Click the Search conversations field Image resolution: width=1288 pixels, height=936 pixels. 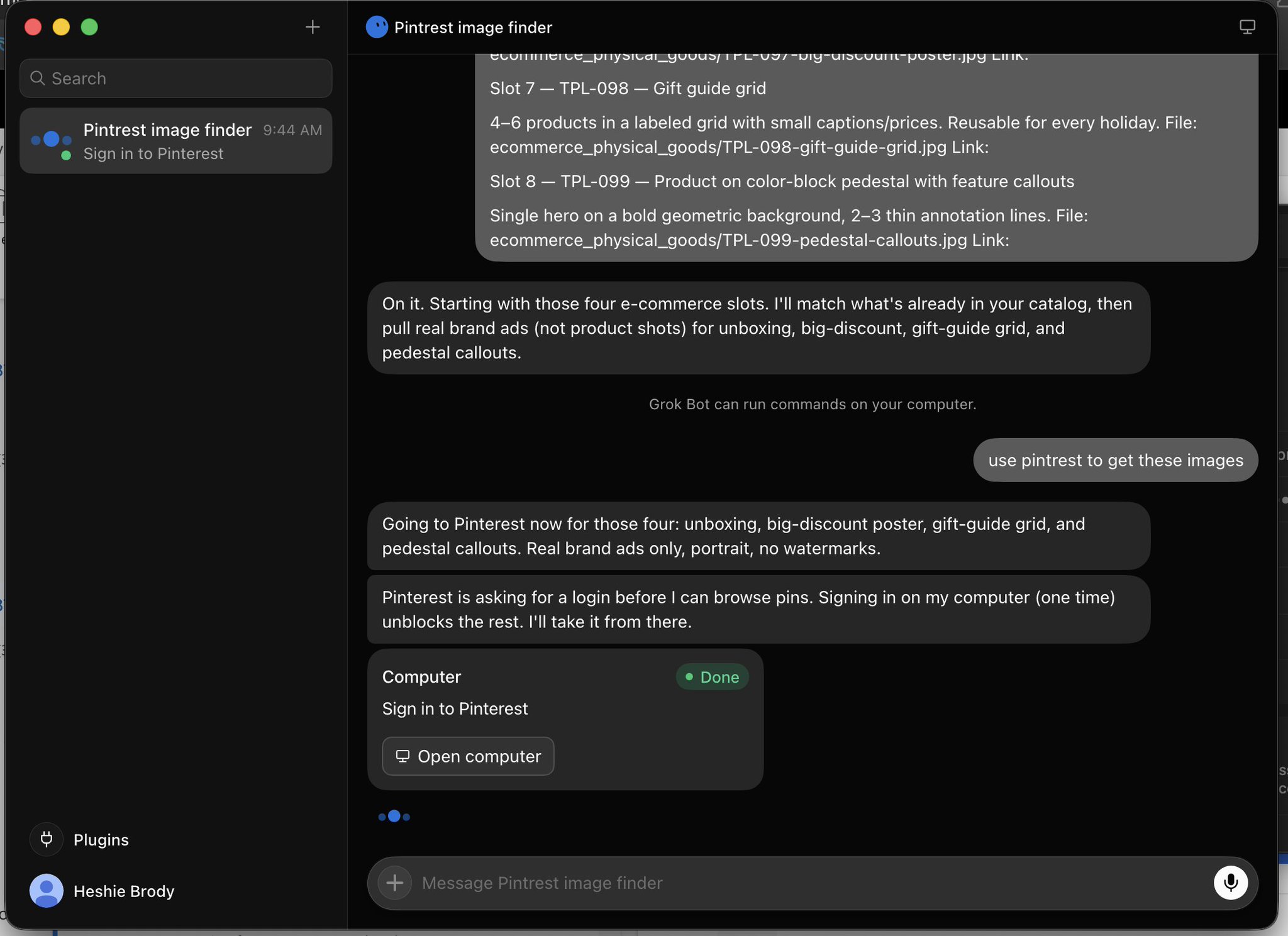(x=176, y=79)
